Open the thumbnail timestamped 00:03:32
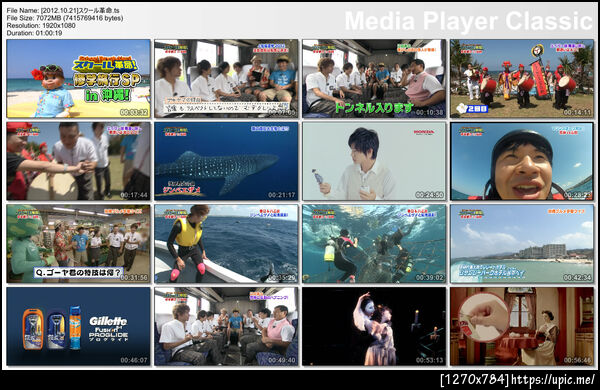600x390 pixels. [x=78, y=78]
